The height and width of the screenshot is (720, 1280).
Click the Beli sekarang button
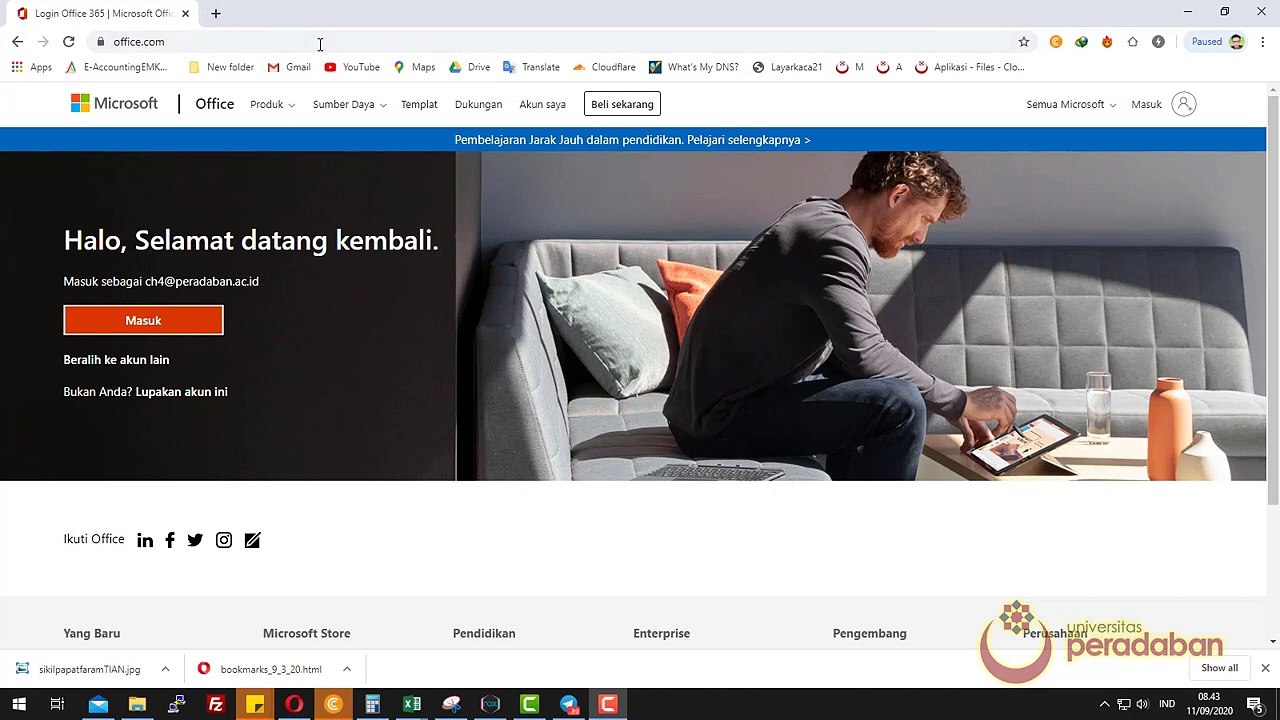(622, 104)
